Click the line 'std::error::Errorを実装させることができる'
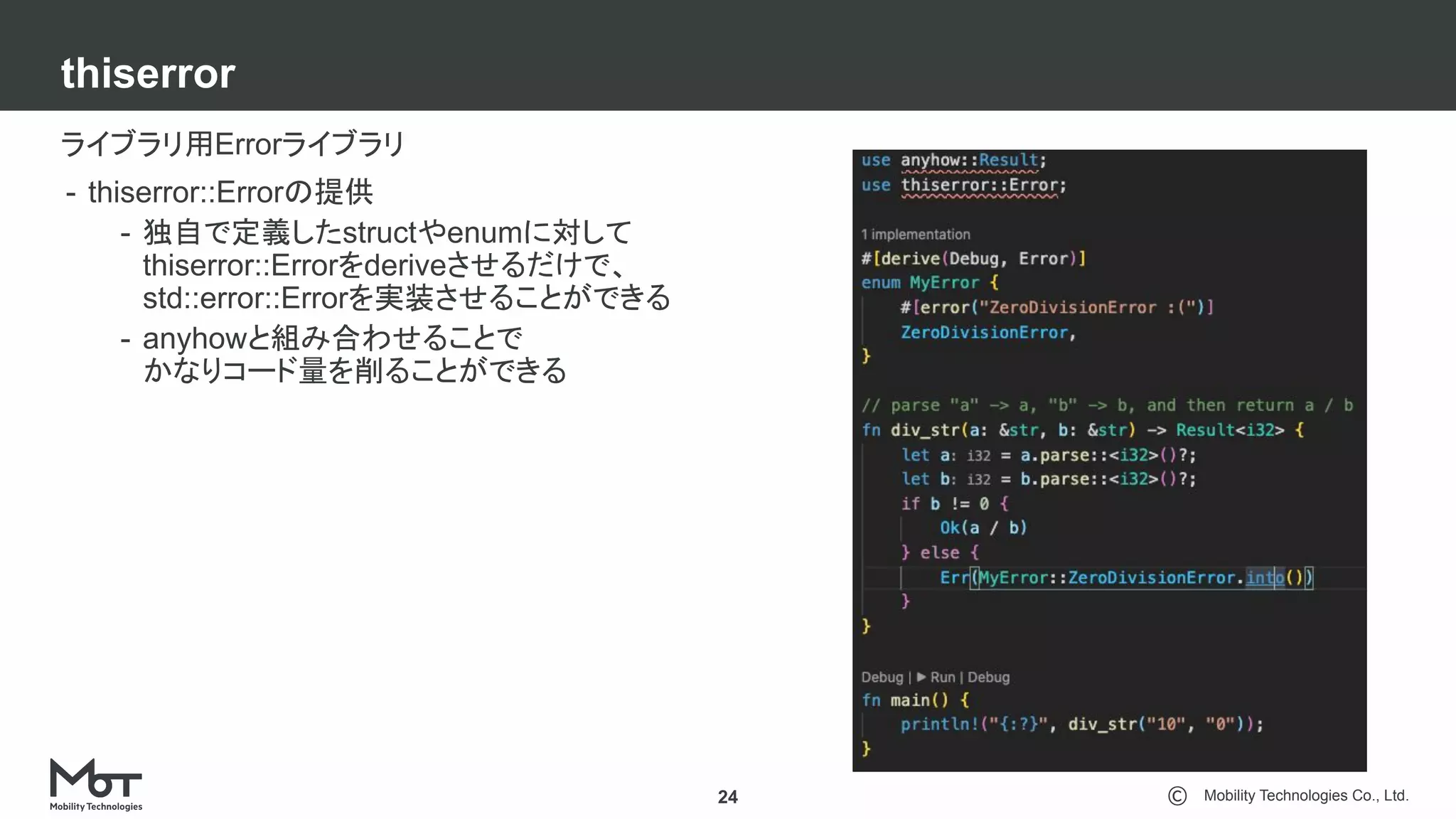Screen dimensions: 1456x819 [x=407, y=298]
